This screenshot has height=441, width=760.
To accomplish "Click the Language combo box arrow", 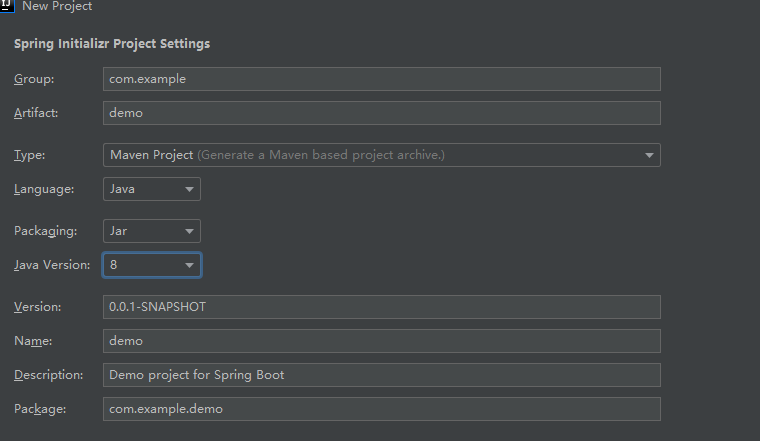I will tap(189, 189).
